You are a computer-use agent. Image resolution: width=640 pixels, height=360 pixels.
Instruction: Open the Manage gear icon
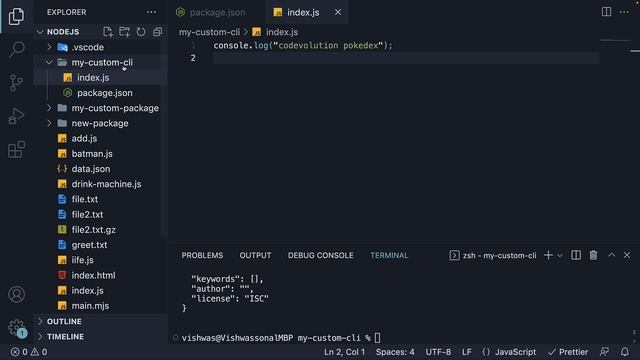pos(16,327)
